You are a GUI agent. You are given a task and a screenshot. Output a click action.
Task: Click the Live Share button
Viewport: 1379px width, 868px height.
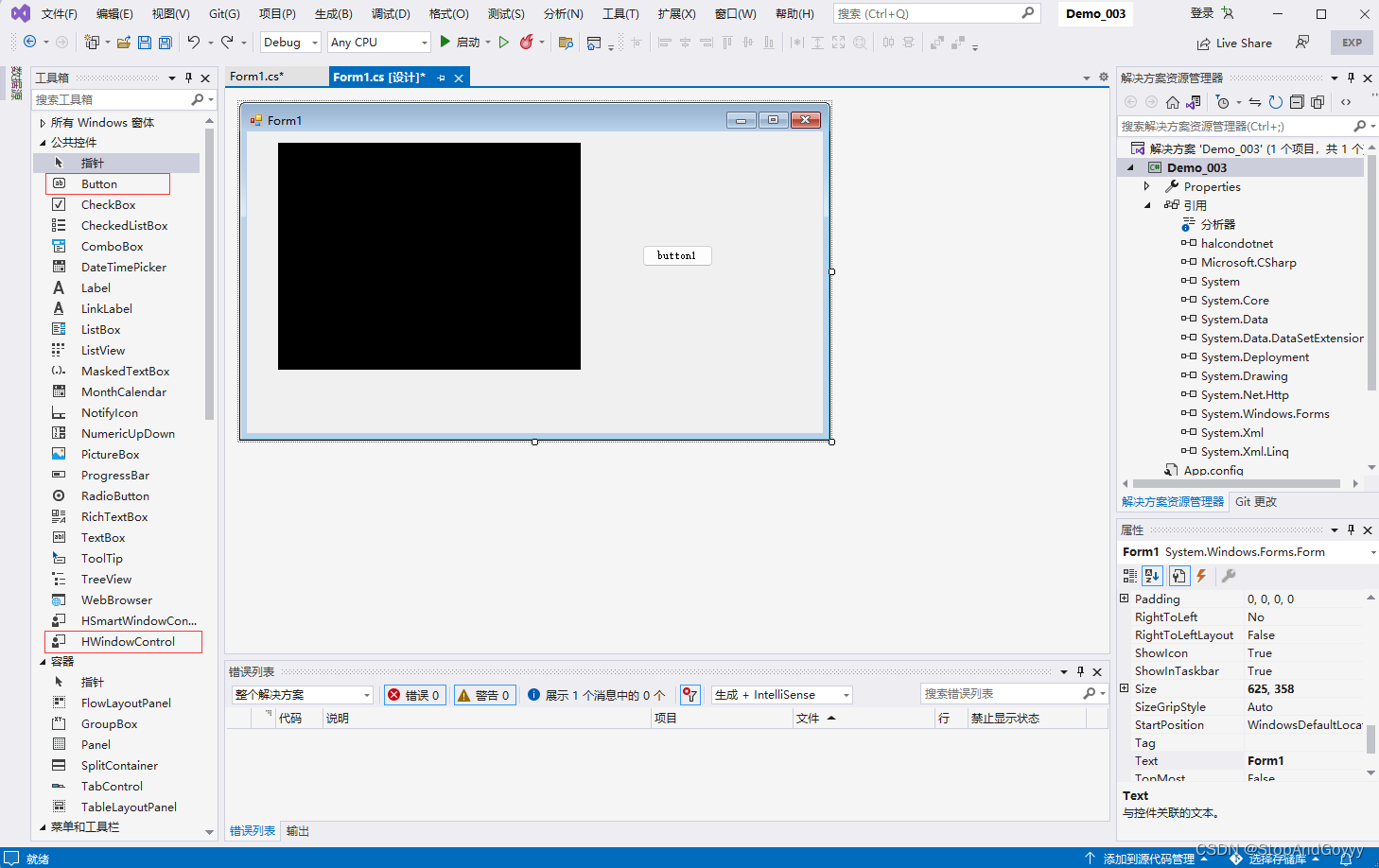[1234, 43]
